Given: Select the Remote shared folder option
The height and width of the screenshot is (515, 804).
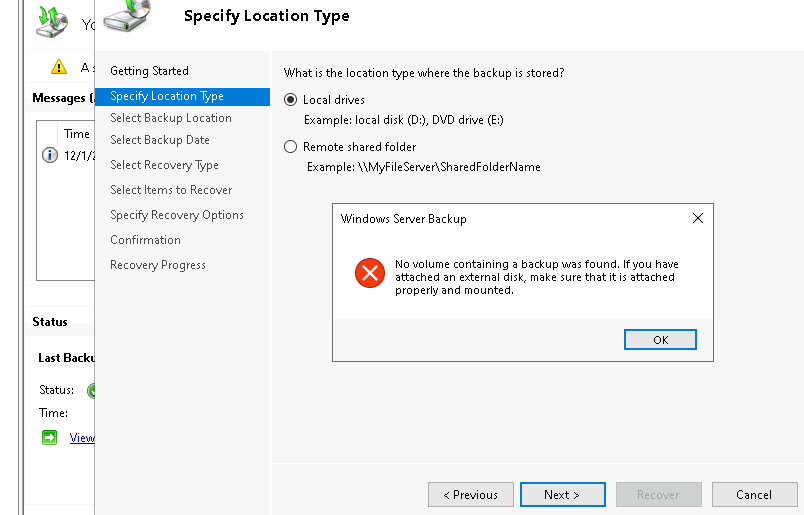Looking at the screenshot, I should (291, 147).
